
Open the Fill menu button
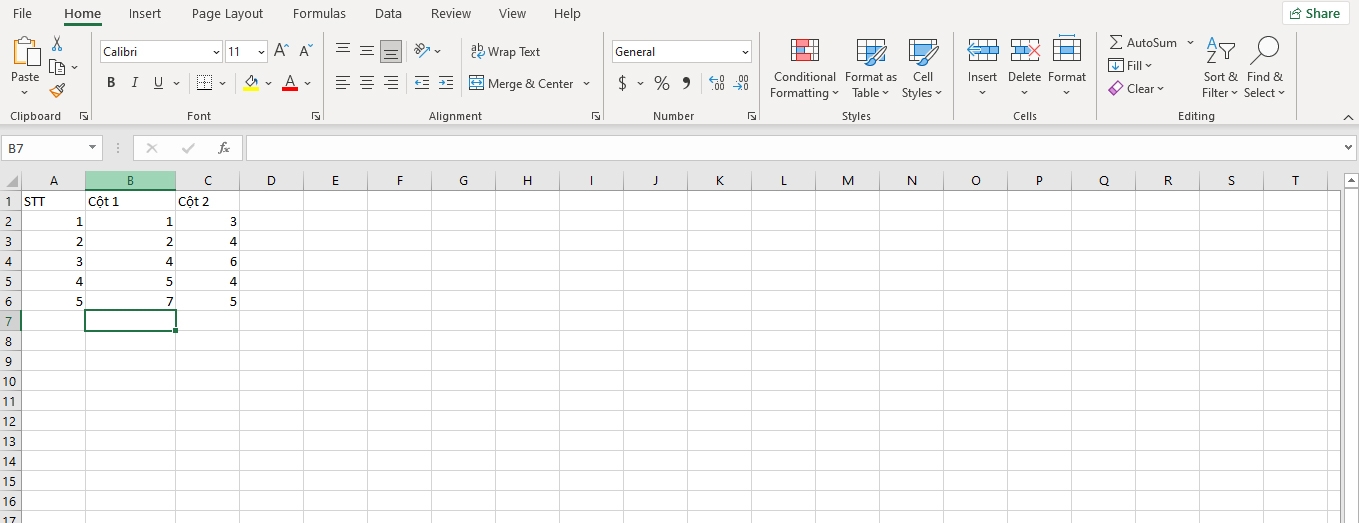1130,66
